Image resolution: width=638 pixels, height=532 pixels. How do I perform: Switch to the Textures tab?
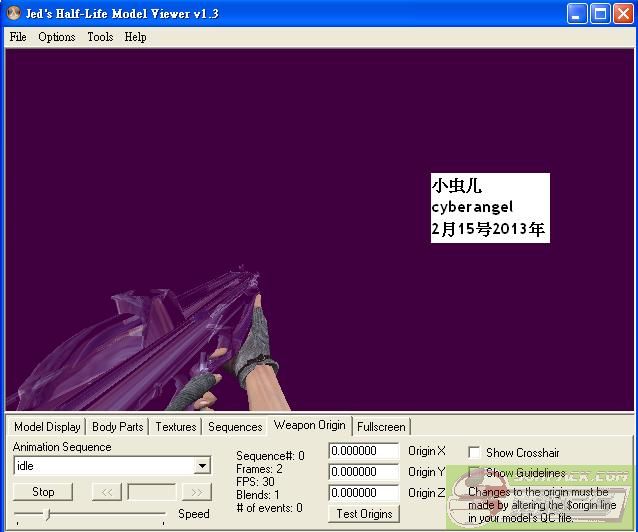(x=176, y=427)
